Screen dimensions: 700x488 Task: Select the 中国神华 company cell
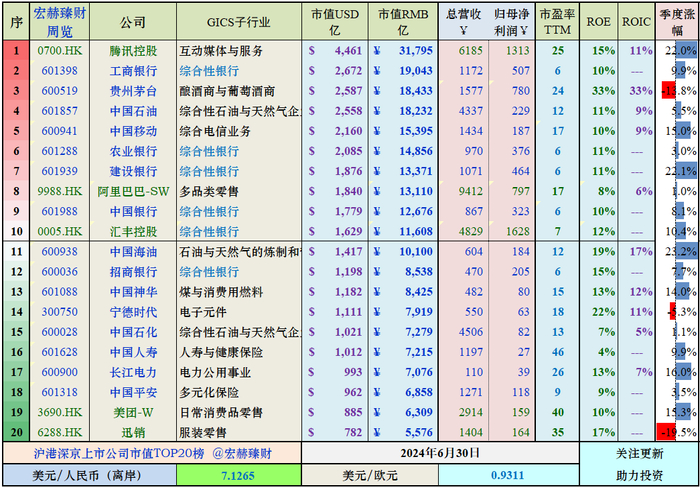[133, 292]
